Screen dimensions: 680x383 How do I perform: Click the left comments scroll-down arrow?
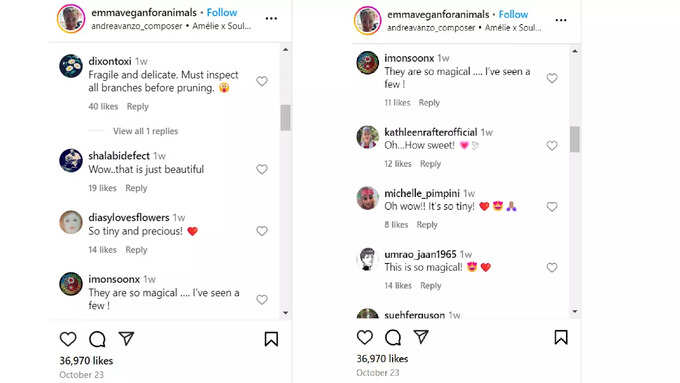tap(285, 313)
